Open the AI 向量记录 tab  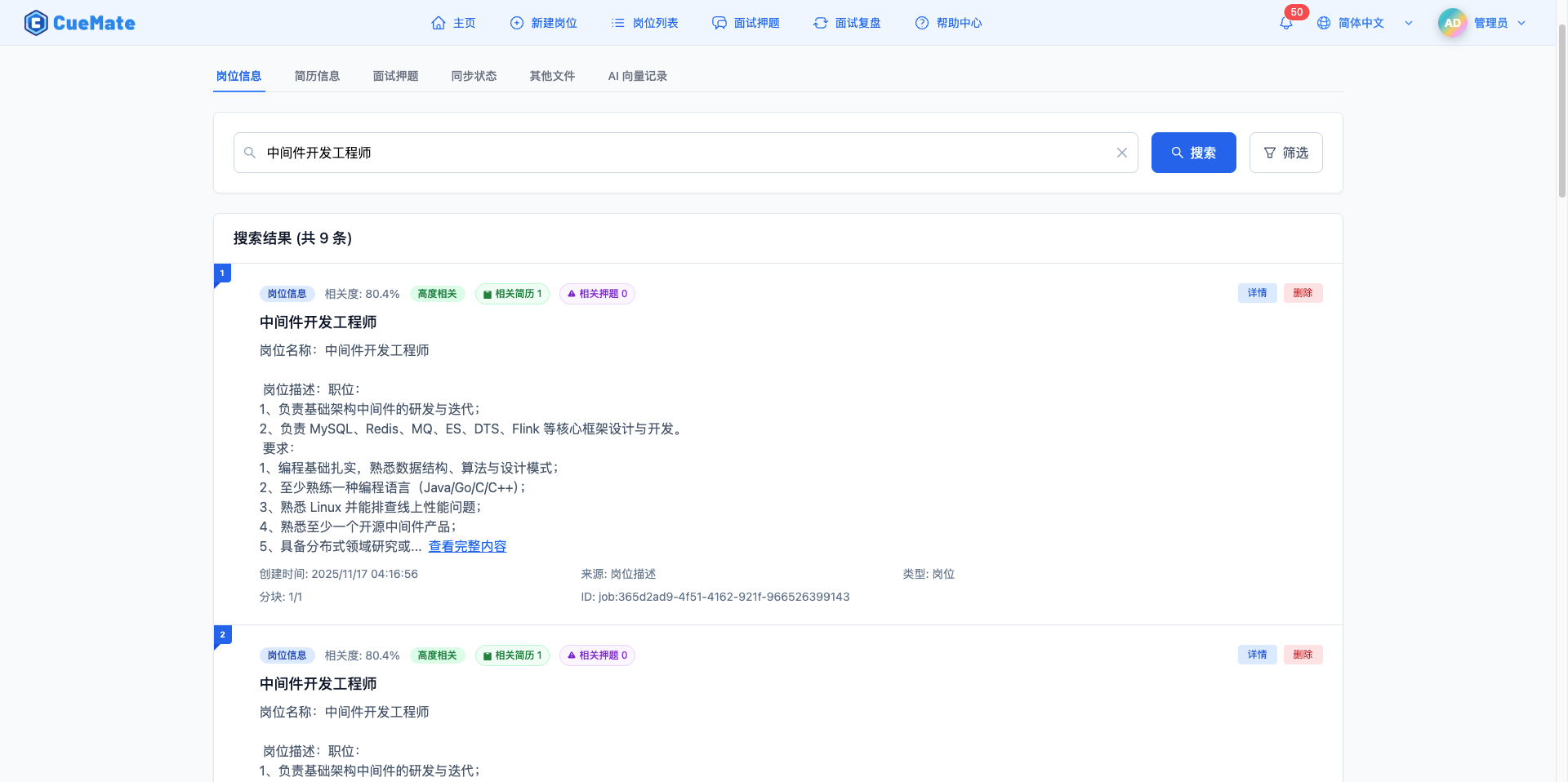pos(637,76)
